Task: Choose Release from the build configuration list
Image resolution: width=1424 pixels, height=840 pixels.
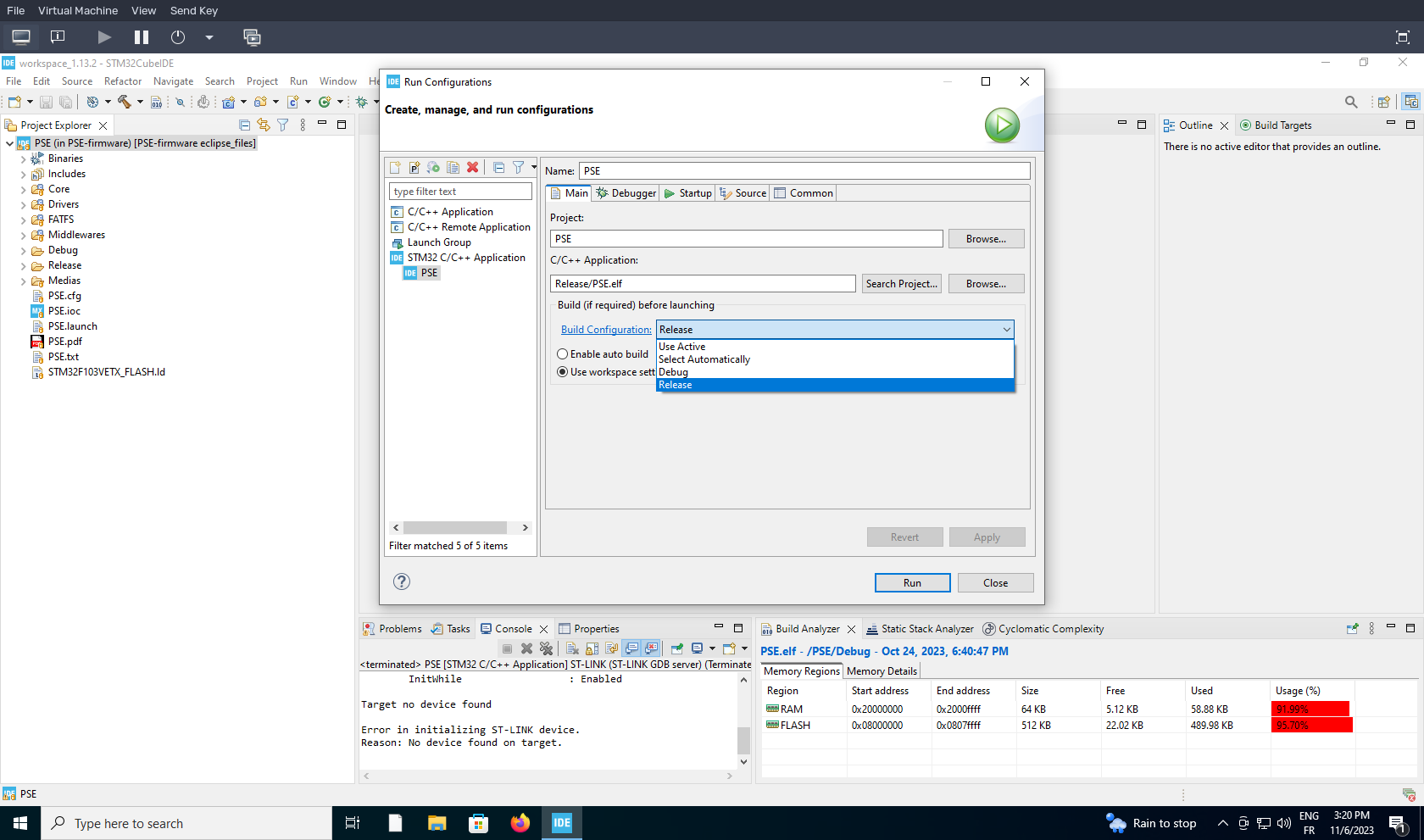Action: 835,385
